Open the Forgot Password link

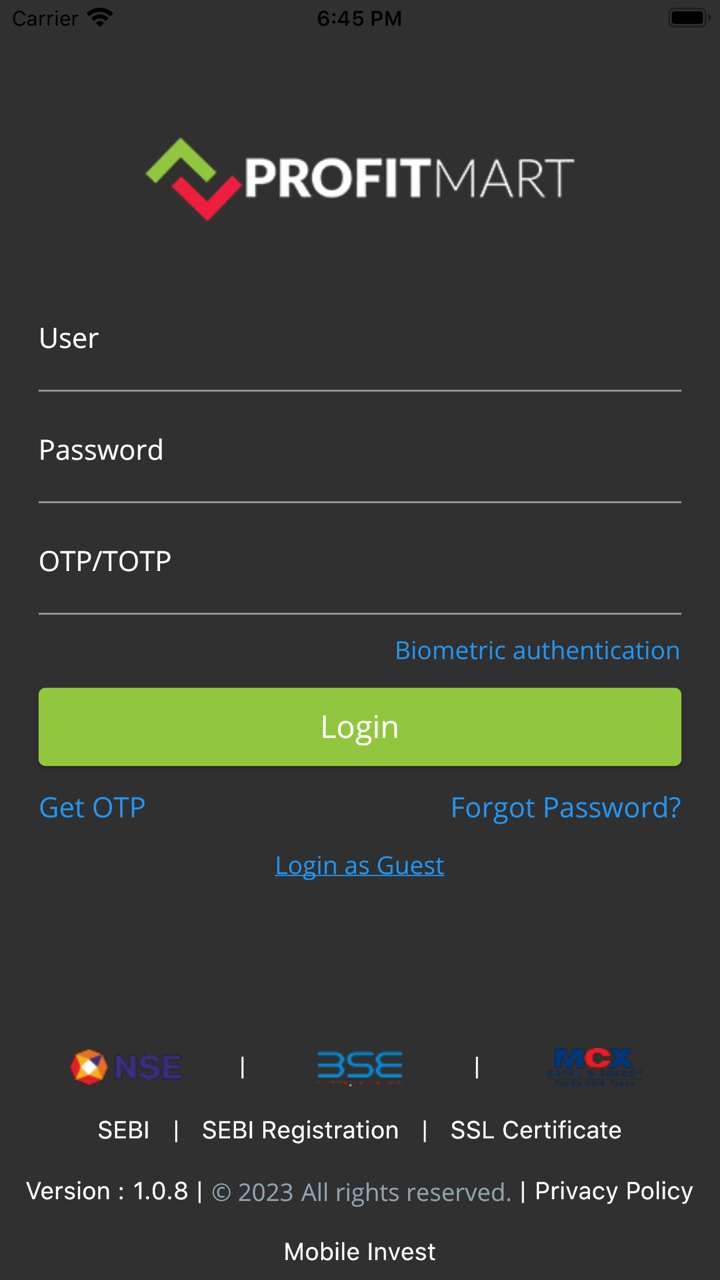coord(565,808)
